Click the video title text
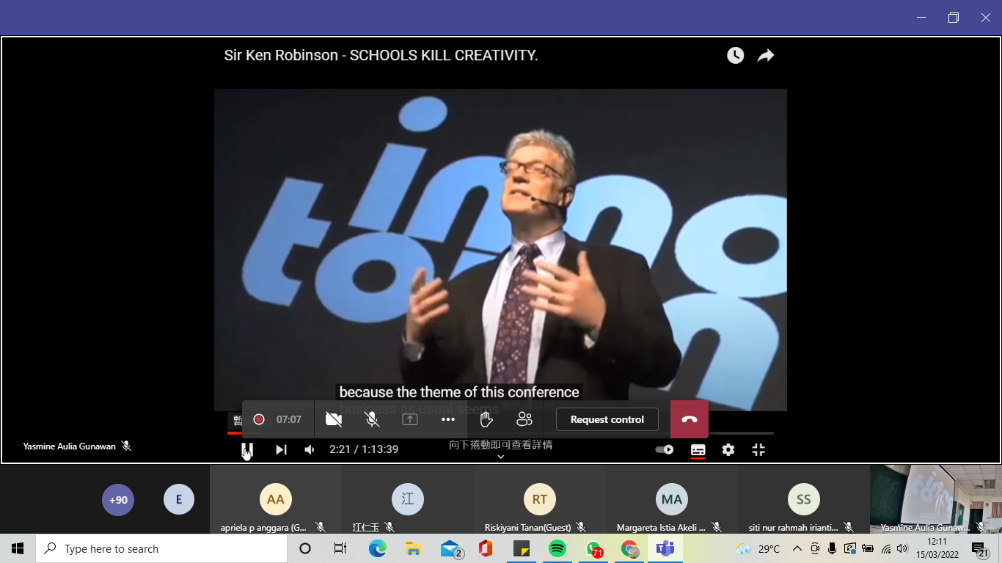This screenshot has width=1002, height=563. point(381,56)
